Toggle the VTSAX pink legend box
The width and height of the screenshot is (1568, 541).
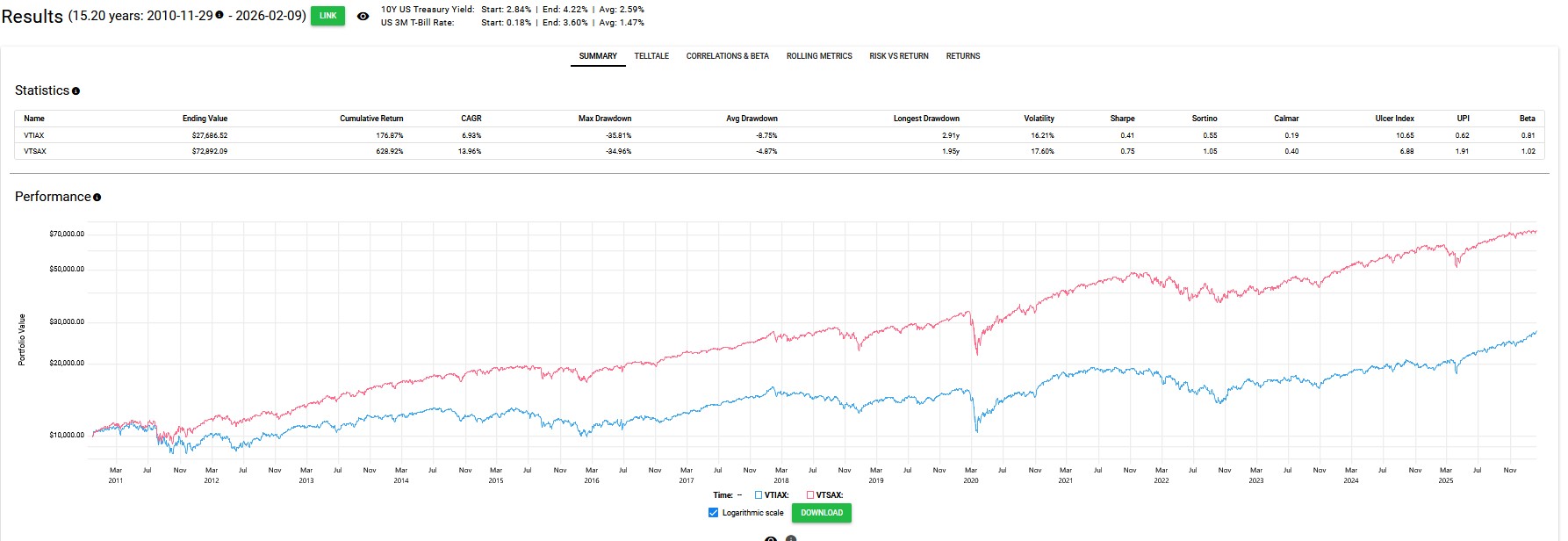(x=810, y=495)
